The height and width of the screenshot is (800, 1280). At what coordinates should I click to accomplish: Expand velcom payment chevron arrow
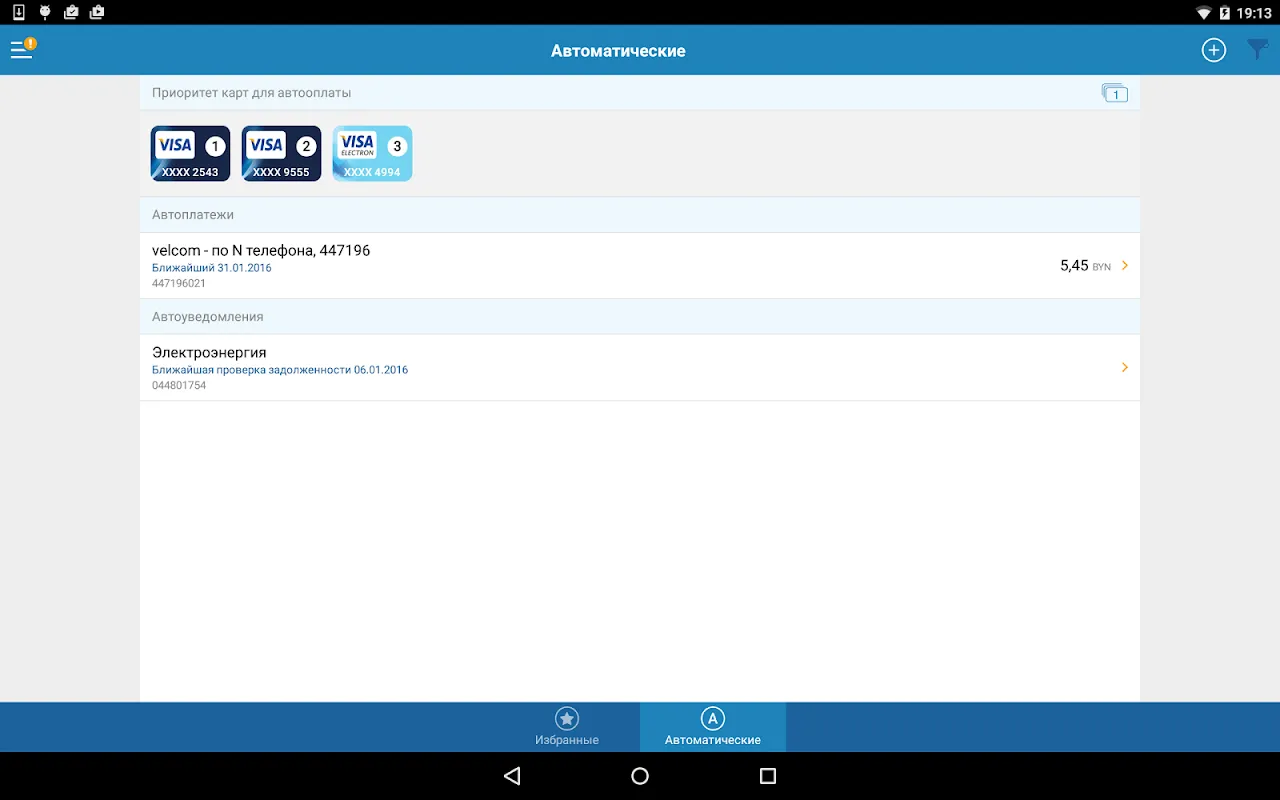[x=1125, y=266]
